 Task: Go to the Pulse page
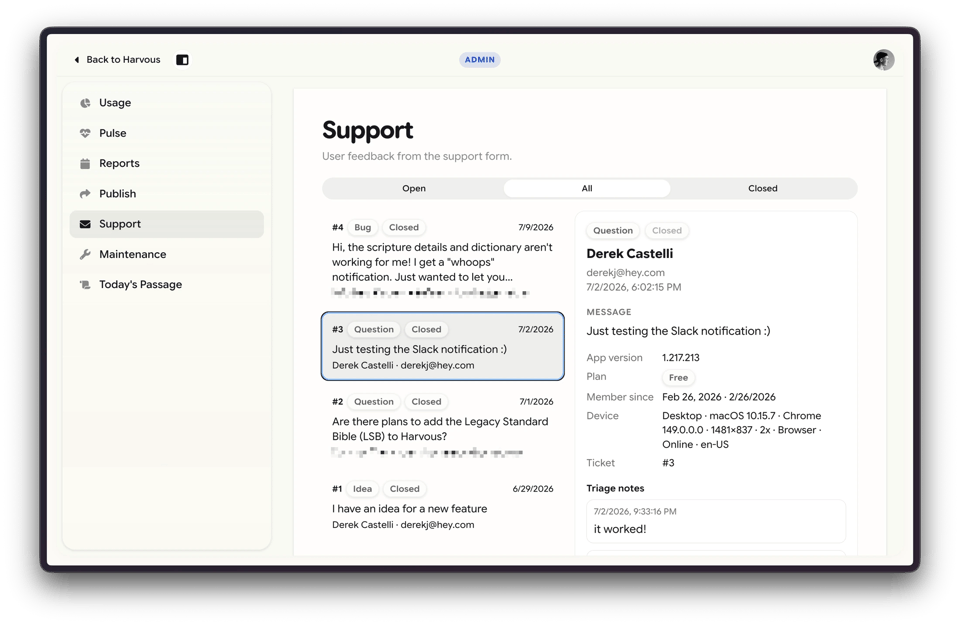(167, 133)
